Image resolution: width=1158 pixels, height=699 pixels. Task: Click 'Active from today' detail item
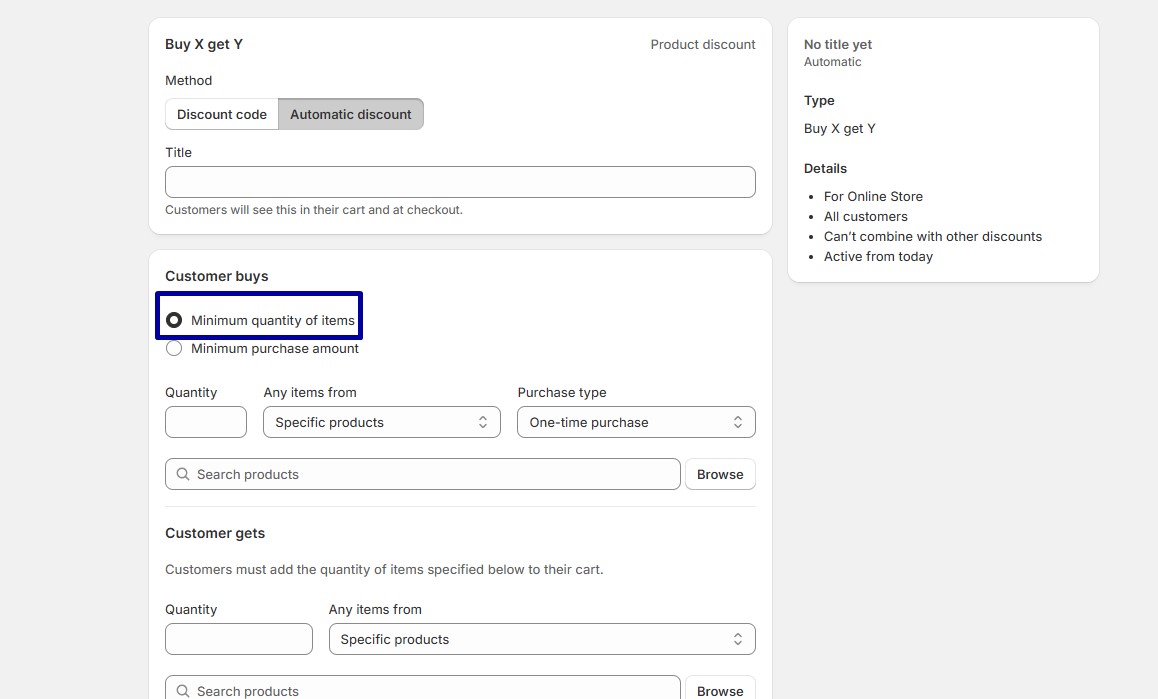[x=878, y=256]
